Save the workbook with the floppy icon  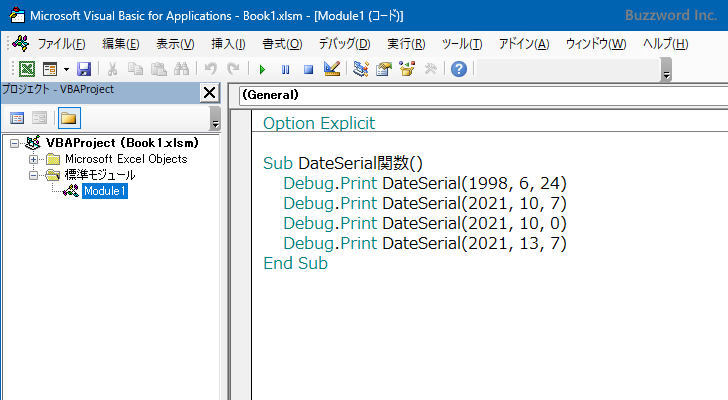(x=84, y=69)
